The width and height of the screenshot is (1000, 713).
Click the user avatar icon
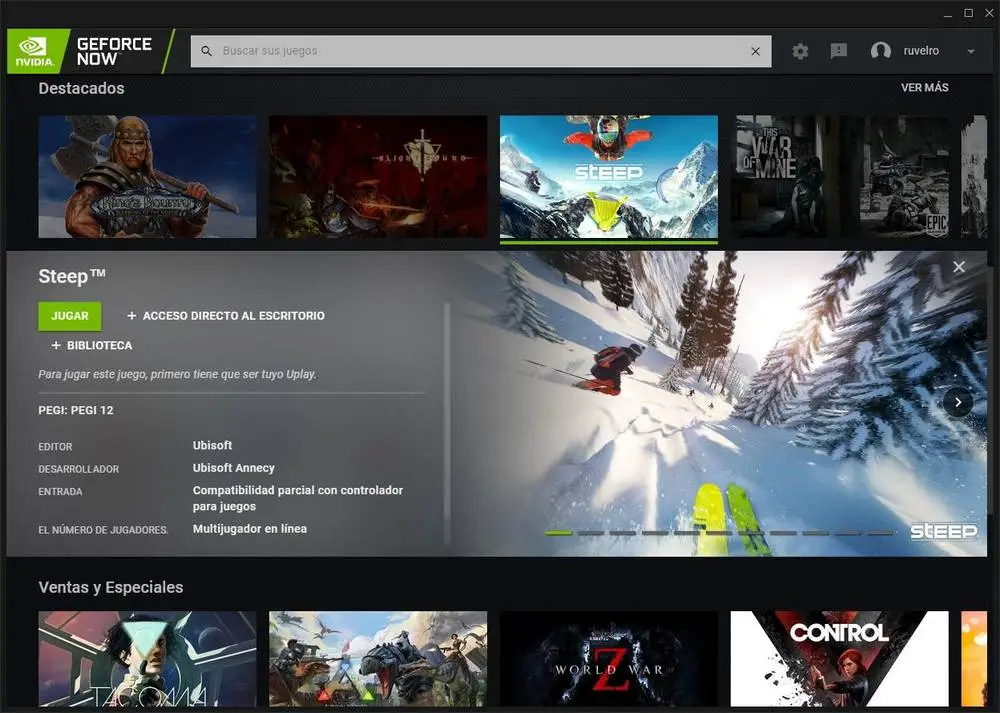(881, 51)
